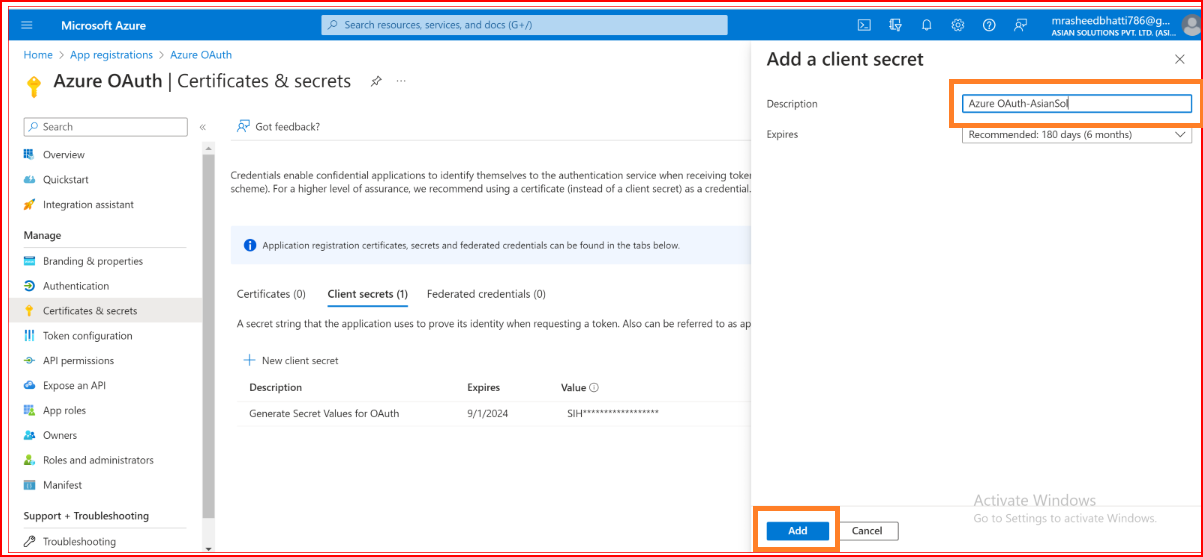Click the Add button
1203x557 pixels.
(798, 531)
